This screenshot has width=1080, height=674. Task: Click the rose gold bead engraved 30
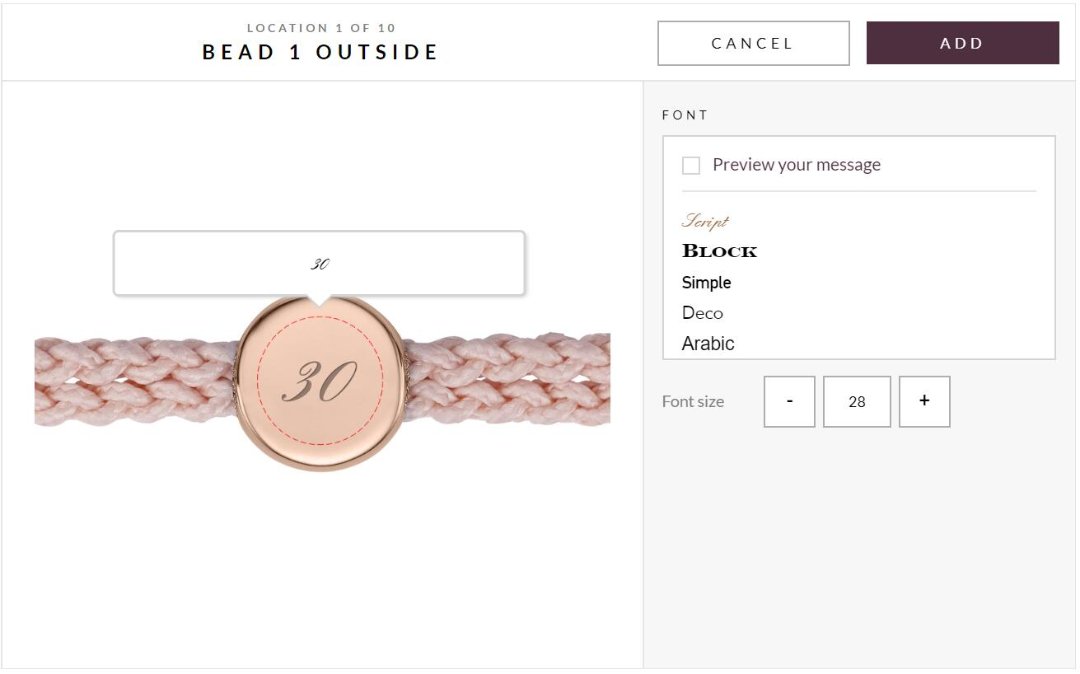click(320, 382)
